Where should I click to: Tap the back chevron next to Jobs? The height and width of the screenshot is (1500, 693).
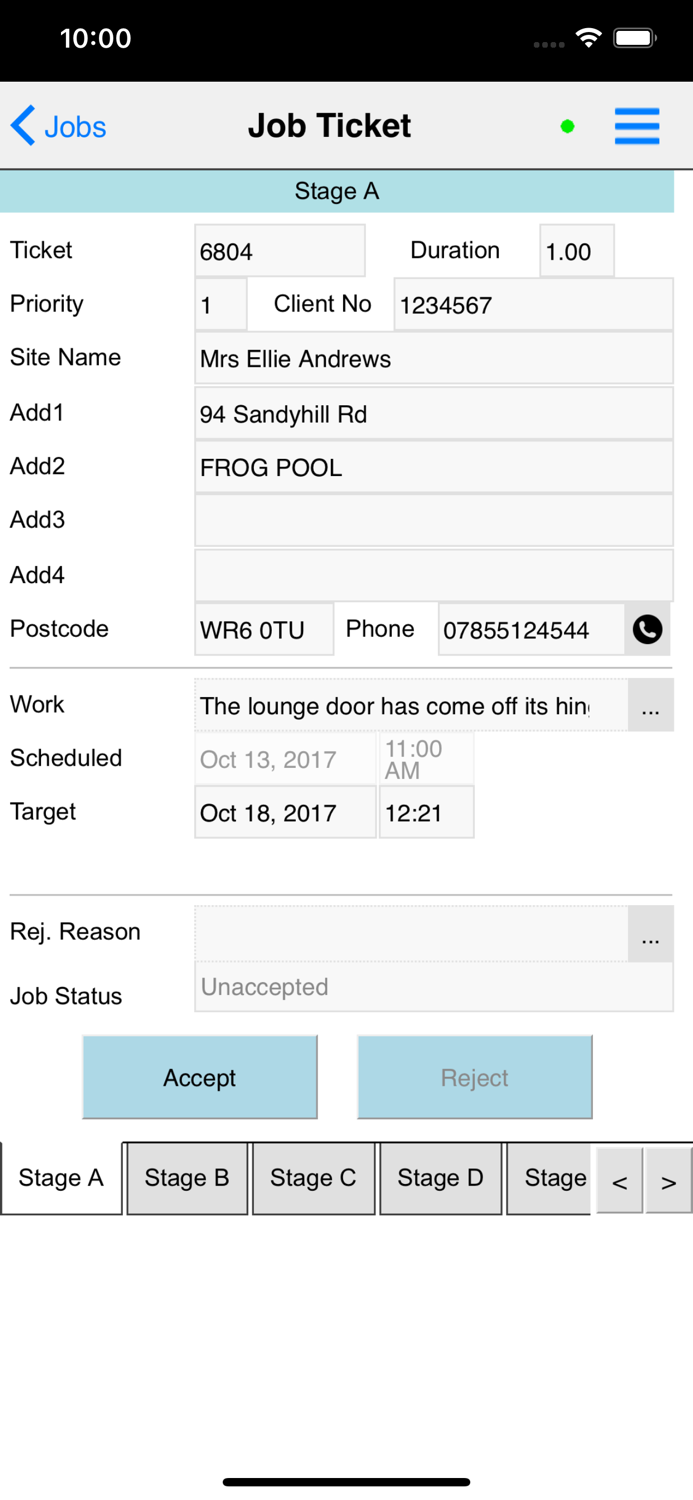click(20, 125)
